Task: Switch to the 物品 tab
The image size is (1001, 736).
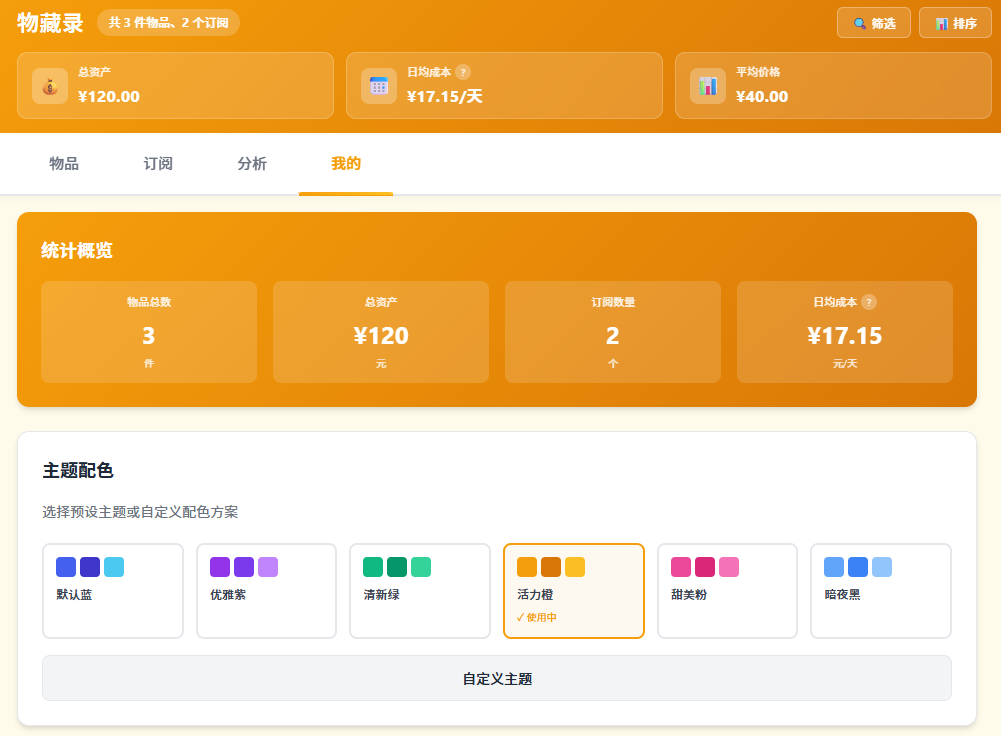Action: (x=64, y=164)
